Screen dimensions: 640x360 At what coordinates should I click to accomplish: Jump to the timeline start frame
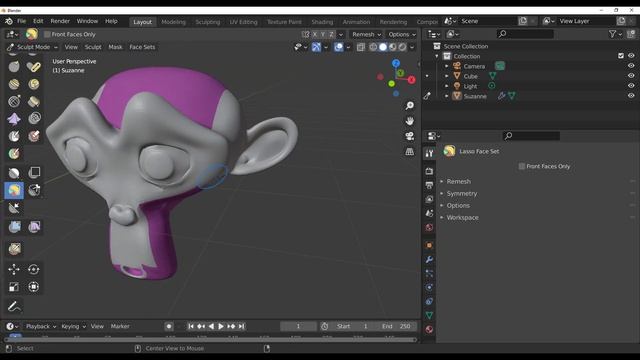[x=191, y=326]
